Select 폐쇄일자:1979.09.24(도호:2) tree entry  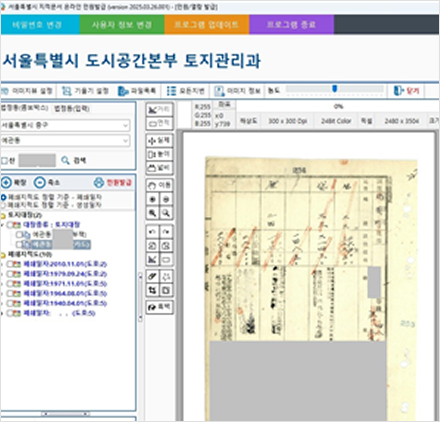pyautogui.click(x=65, y=274)
